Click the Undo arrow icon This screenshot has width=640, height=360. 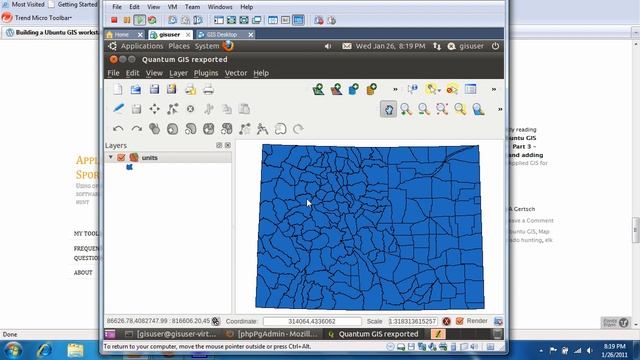118,129
